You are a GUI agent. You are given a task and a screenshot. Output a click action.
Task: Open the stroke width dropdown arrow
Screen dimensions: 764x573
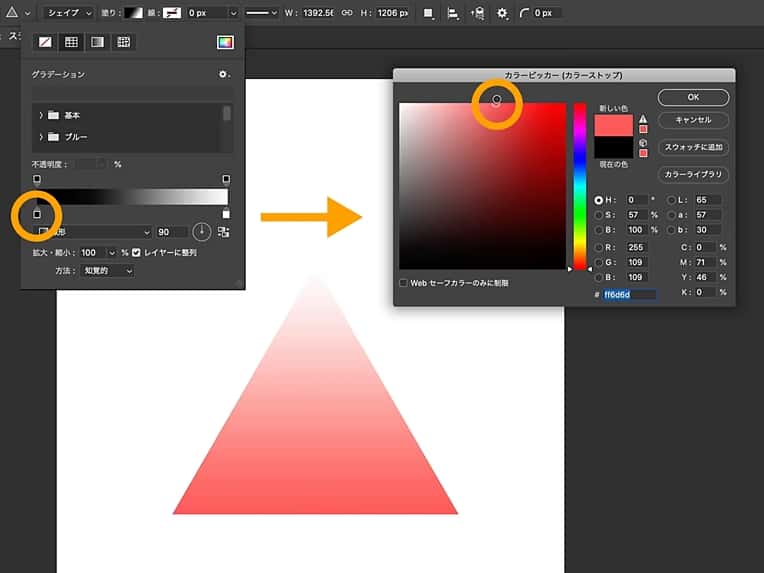point(233,13)
